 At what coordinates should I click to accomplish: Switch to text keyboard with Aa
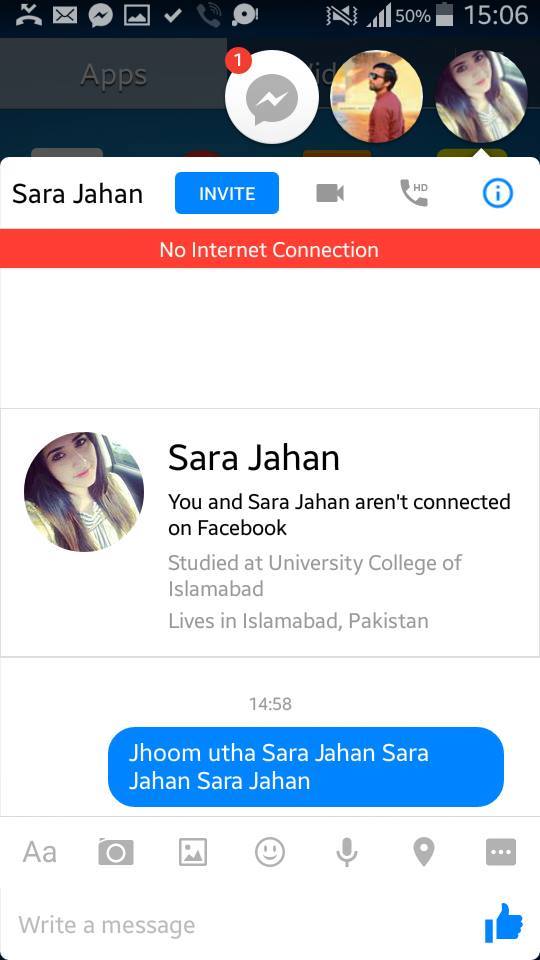pos(40,852)
